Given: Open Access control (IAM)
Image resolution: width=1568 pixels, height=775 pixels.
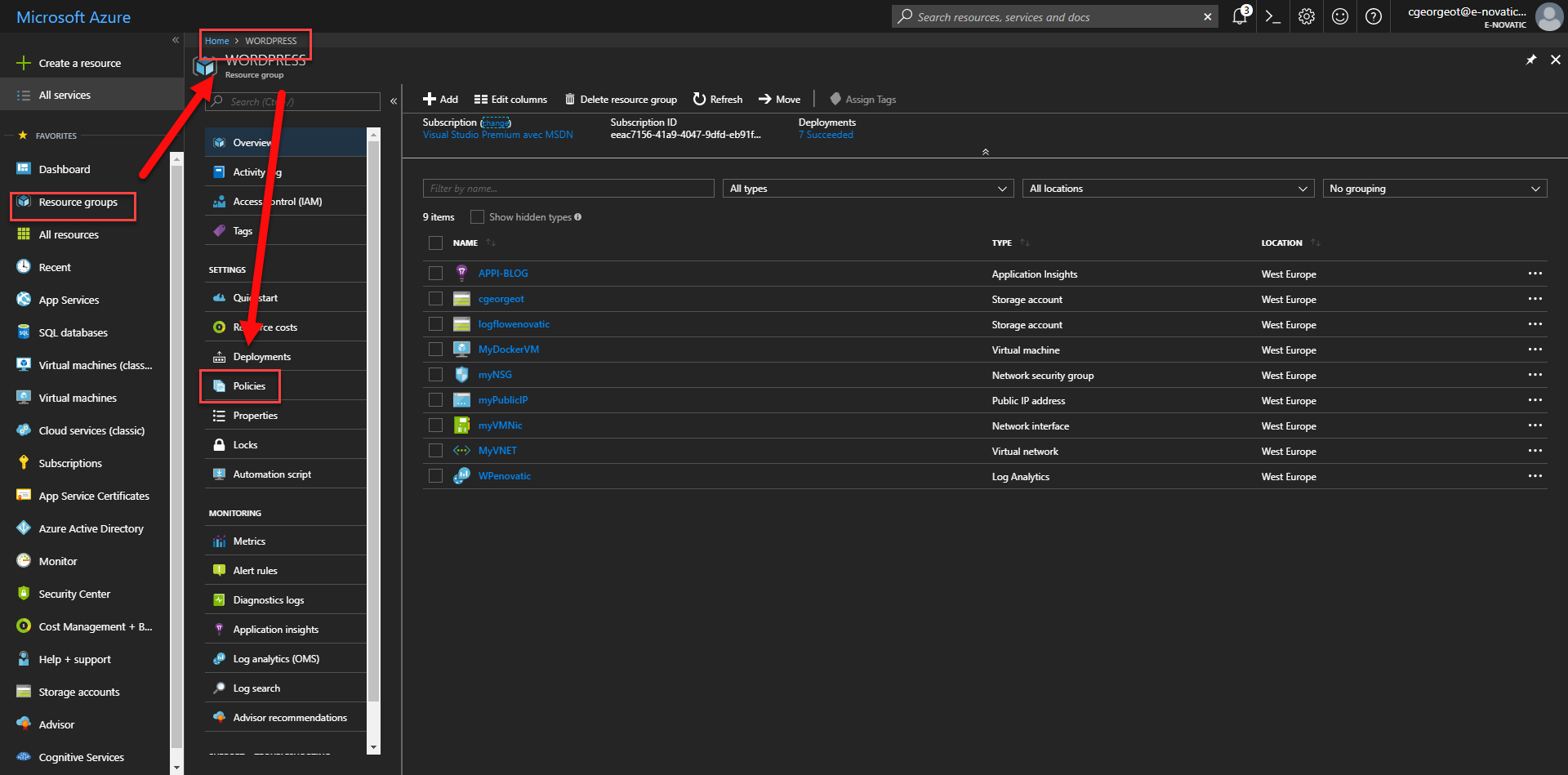Looking at the screenshot, I should [285, 202].
